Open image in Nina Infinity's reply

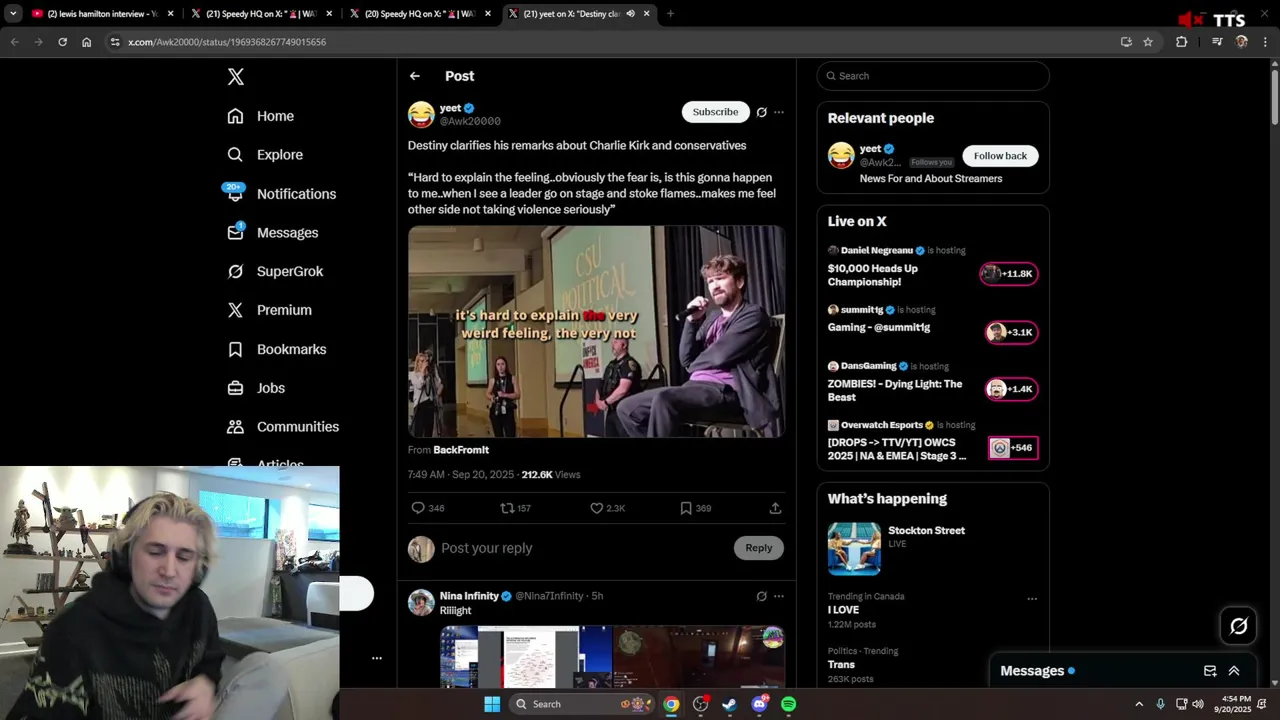click(x=612, y=656)
